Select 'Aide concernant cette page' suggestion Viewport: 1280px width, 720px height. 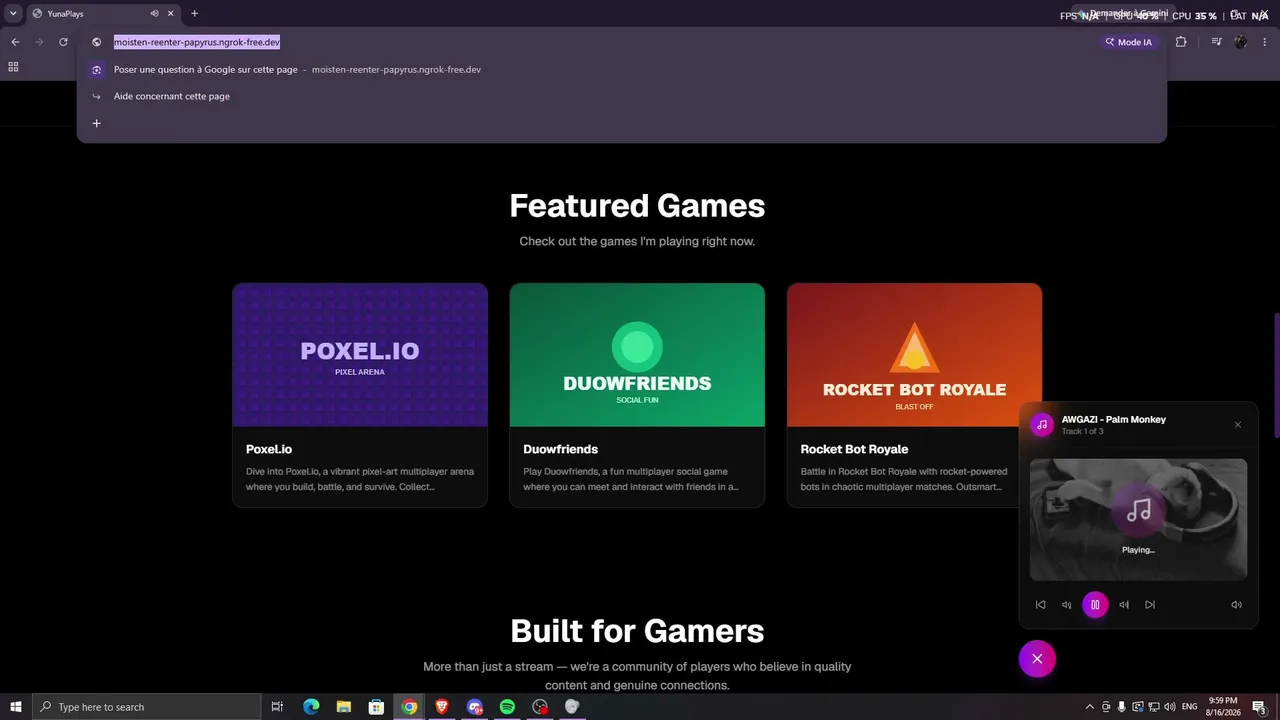click(x=621, y=96)
